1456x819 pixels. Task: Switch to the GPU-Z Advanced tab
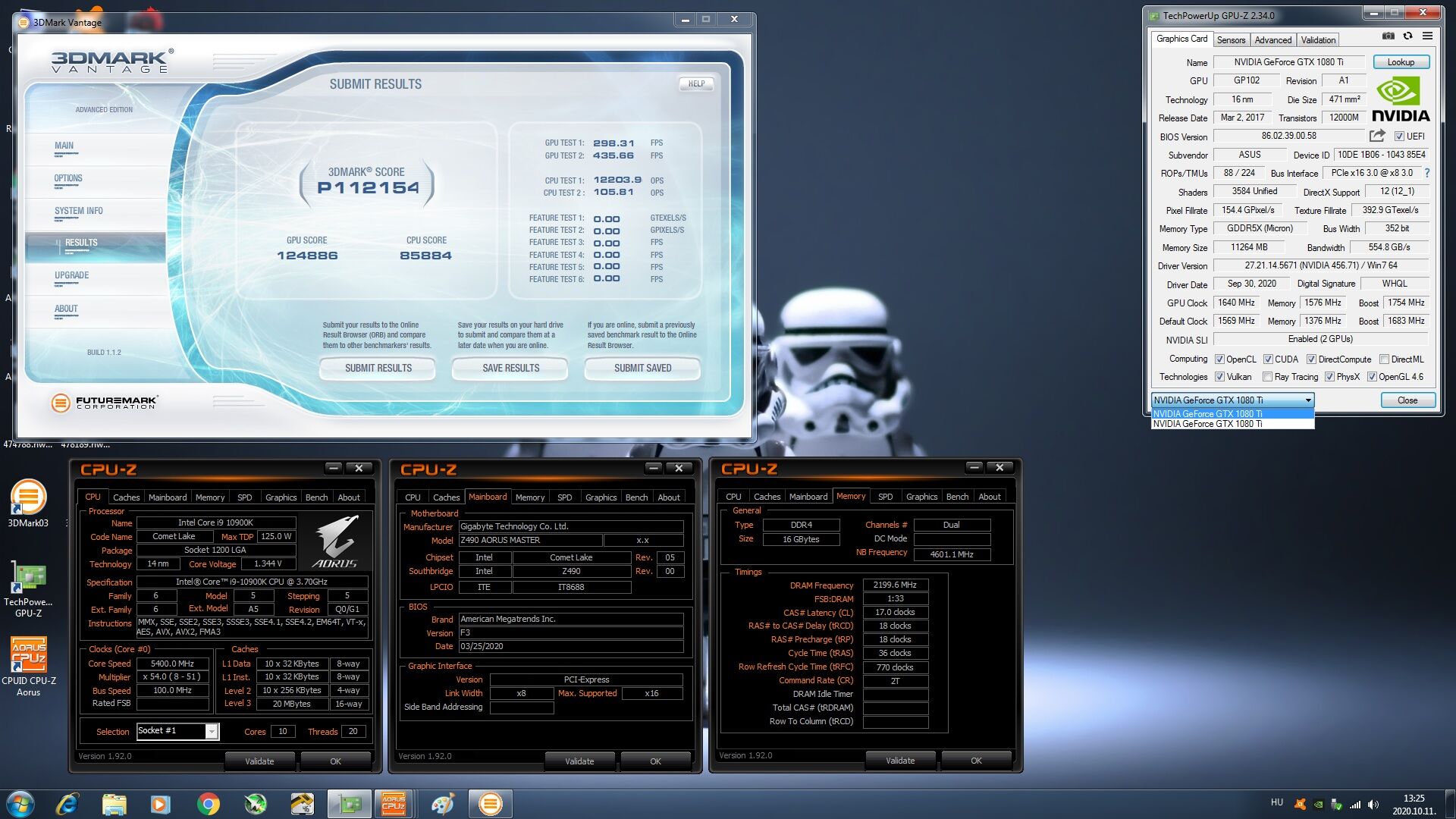click(x=1272, y=40)
